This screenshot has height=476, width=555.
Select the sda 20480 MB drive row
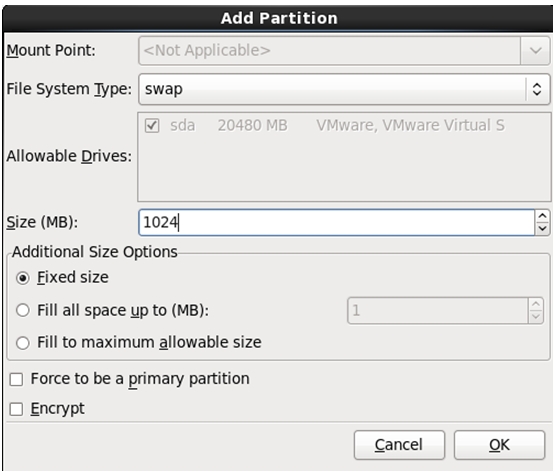point(344,126)
